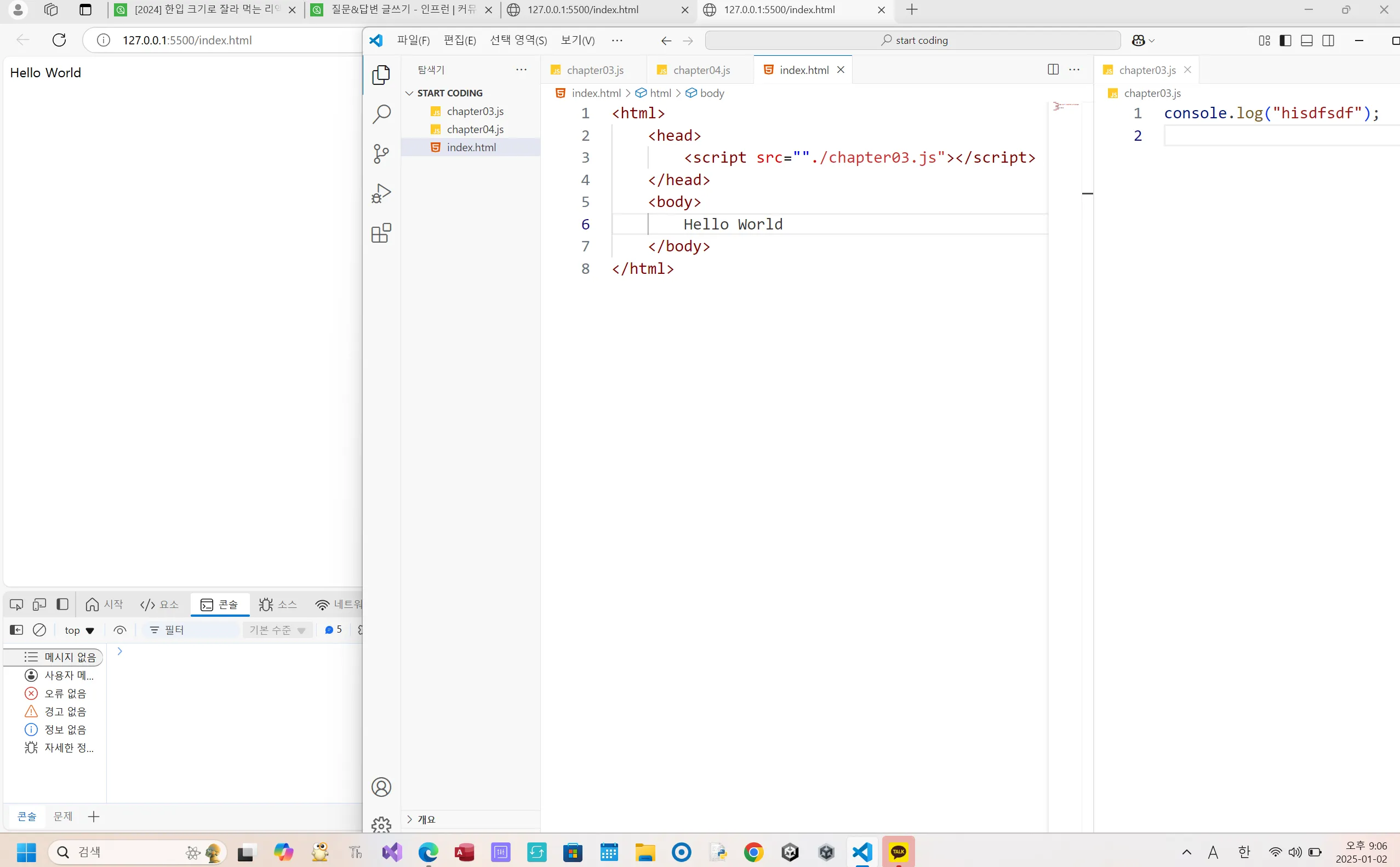Image resolution: width=1400 pixels, height=867 pixels.
Task: Click the Copilot icon in title bar
Action: point(1138,40)
